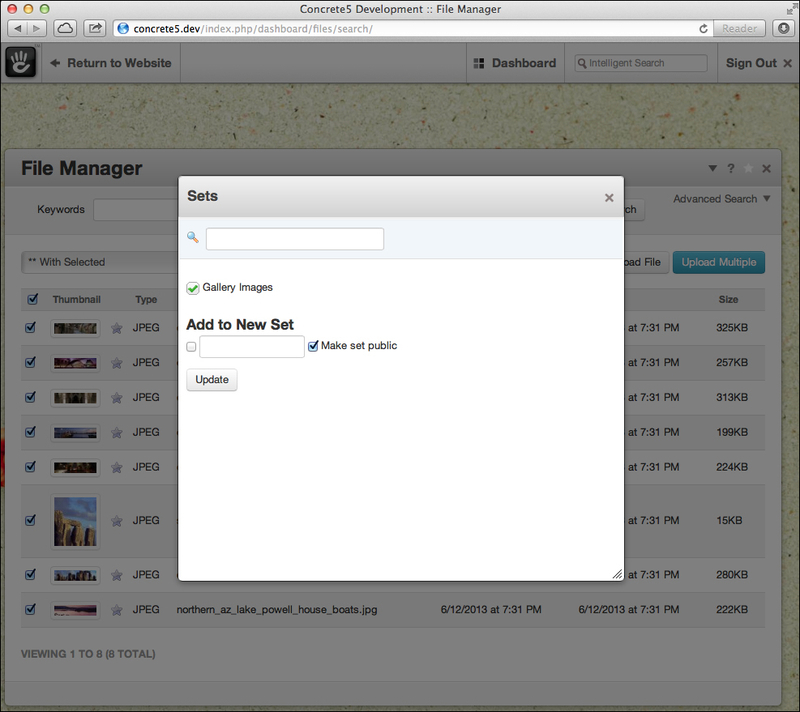Star the 199KB JPEG file
Screen dimensions: 800x712
[117, 433]
